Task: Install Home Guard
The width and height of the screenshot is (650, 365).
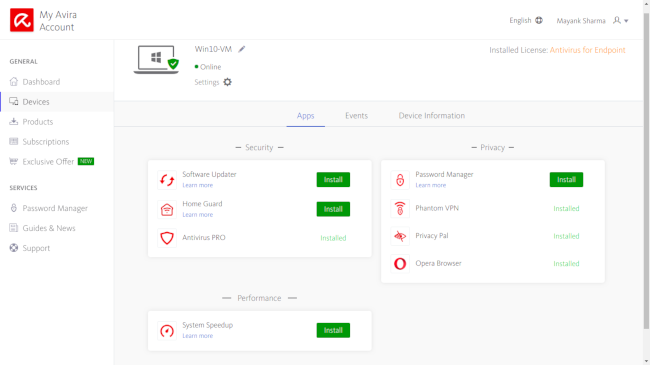Action: point(333,209)
